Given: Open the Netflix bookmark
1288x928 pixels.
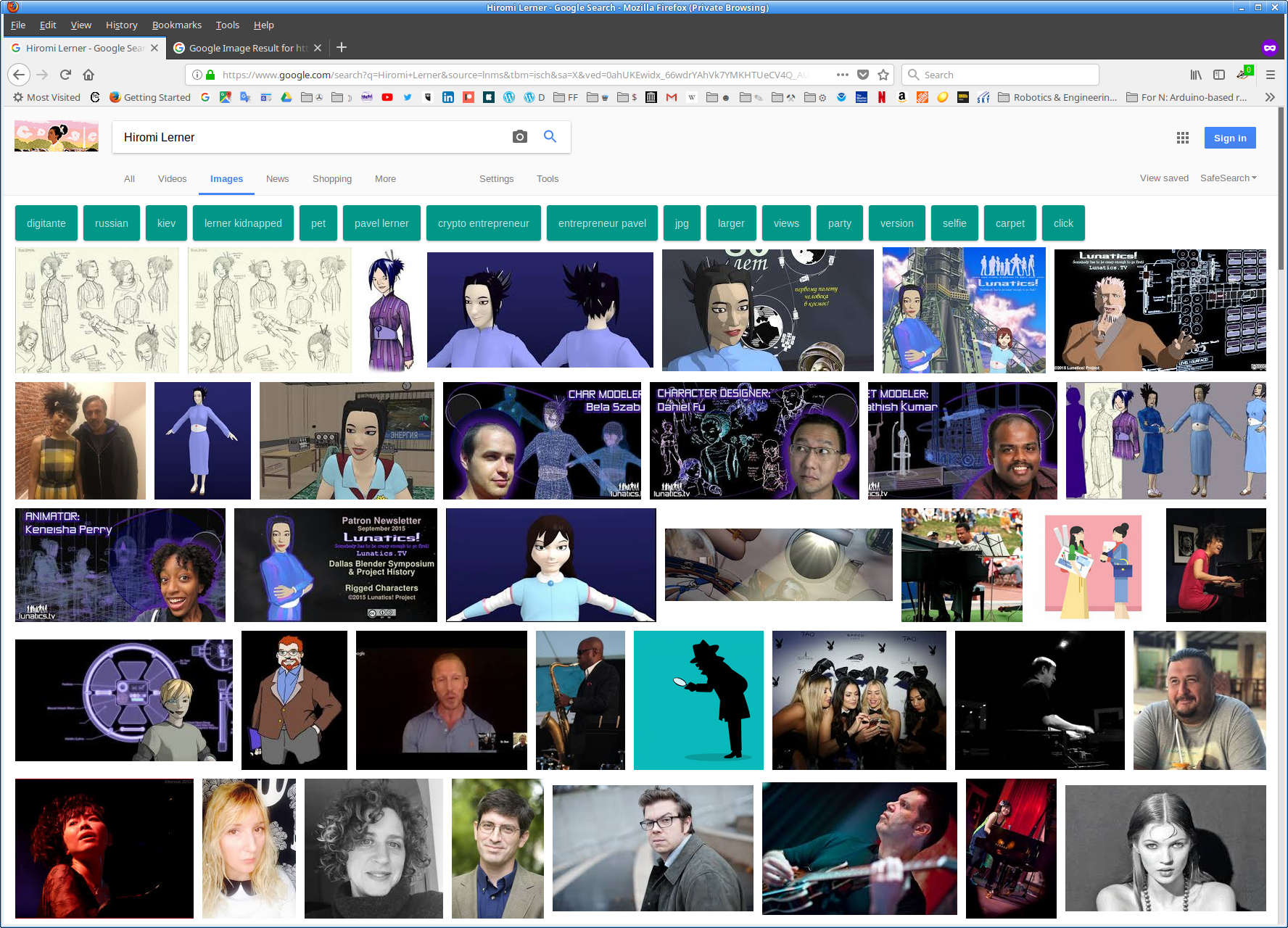Looking at the screenshot, I should point(881,97).
